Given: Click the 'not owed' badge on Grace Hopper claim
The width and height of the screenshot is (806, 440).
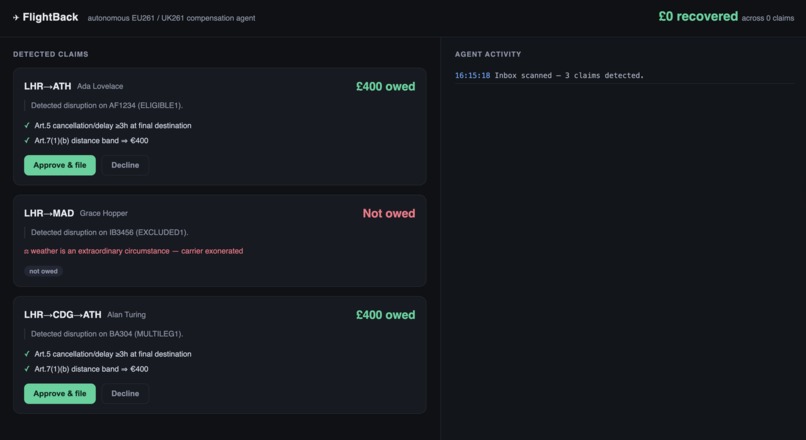Looking at the screenshot, I should point(43,271).
